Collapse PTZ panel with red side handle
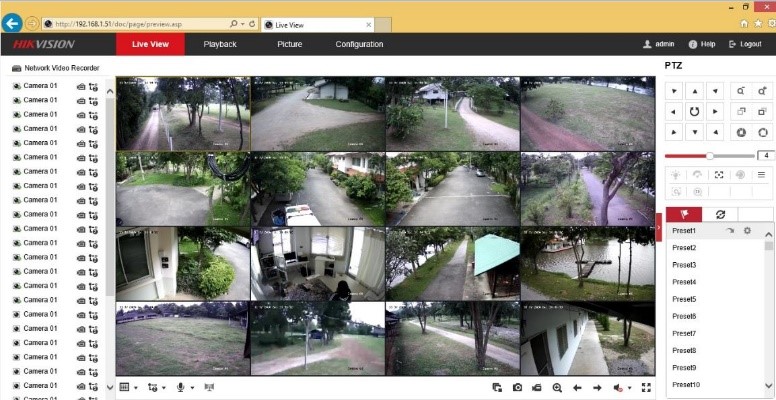The height and width of the screenshot is (400, 776). [x=659, y=227]
